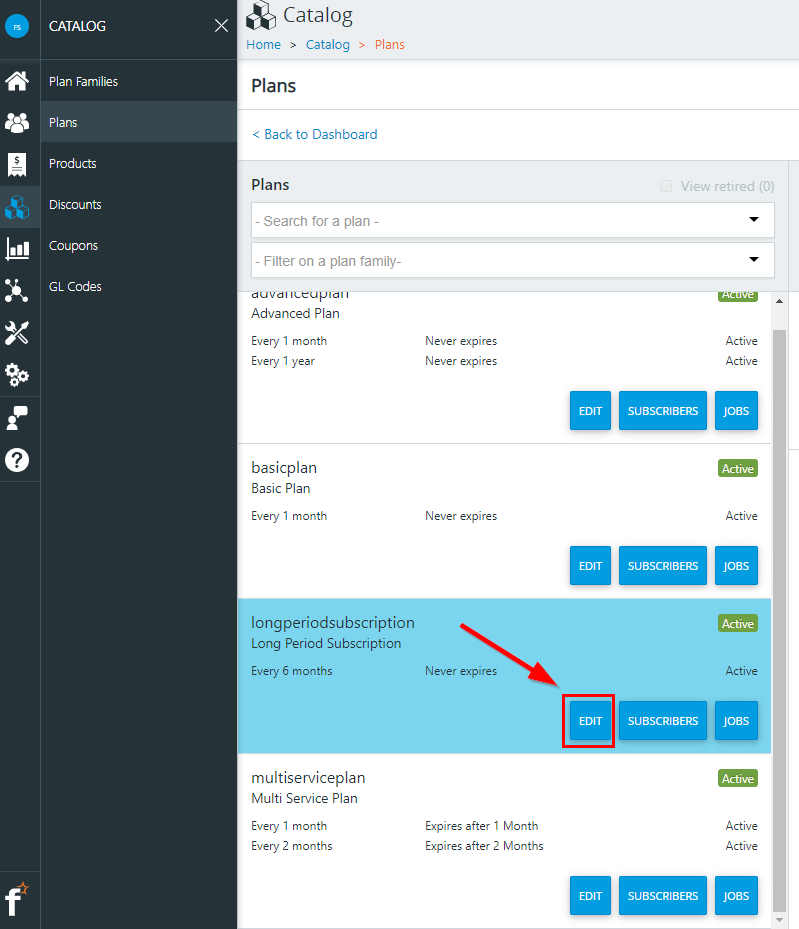Open the Reports bar chart icon
This screenshot has width=799, height=929.
click(x=17, y=249)
